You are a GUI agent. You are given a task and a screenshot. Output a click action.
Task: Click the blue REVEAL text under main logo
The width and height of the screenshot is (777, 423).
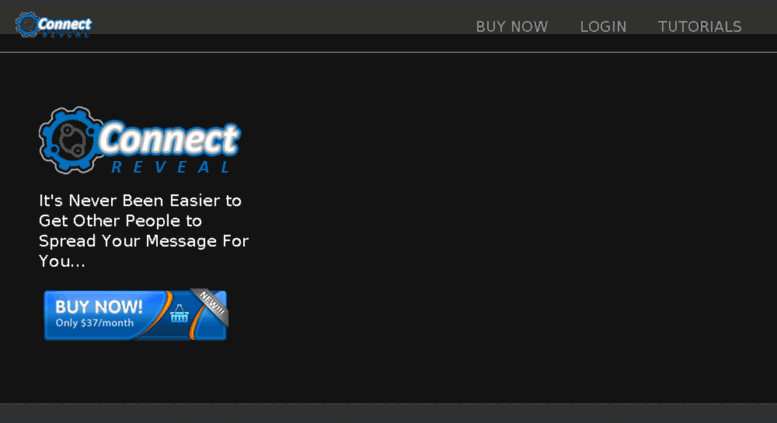[170, 167]
